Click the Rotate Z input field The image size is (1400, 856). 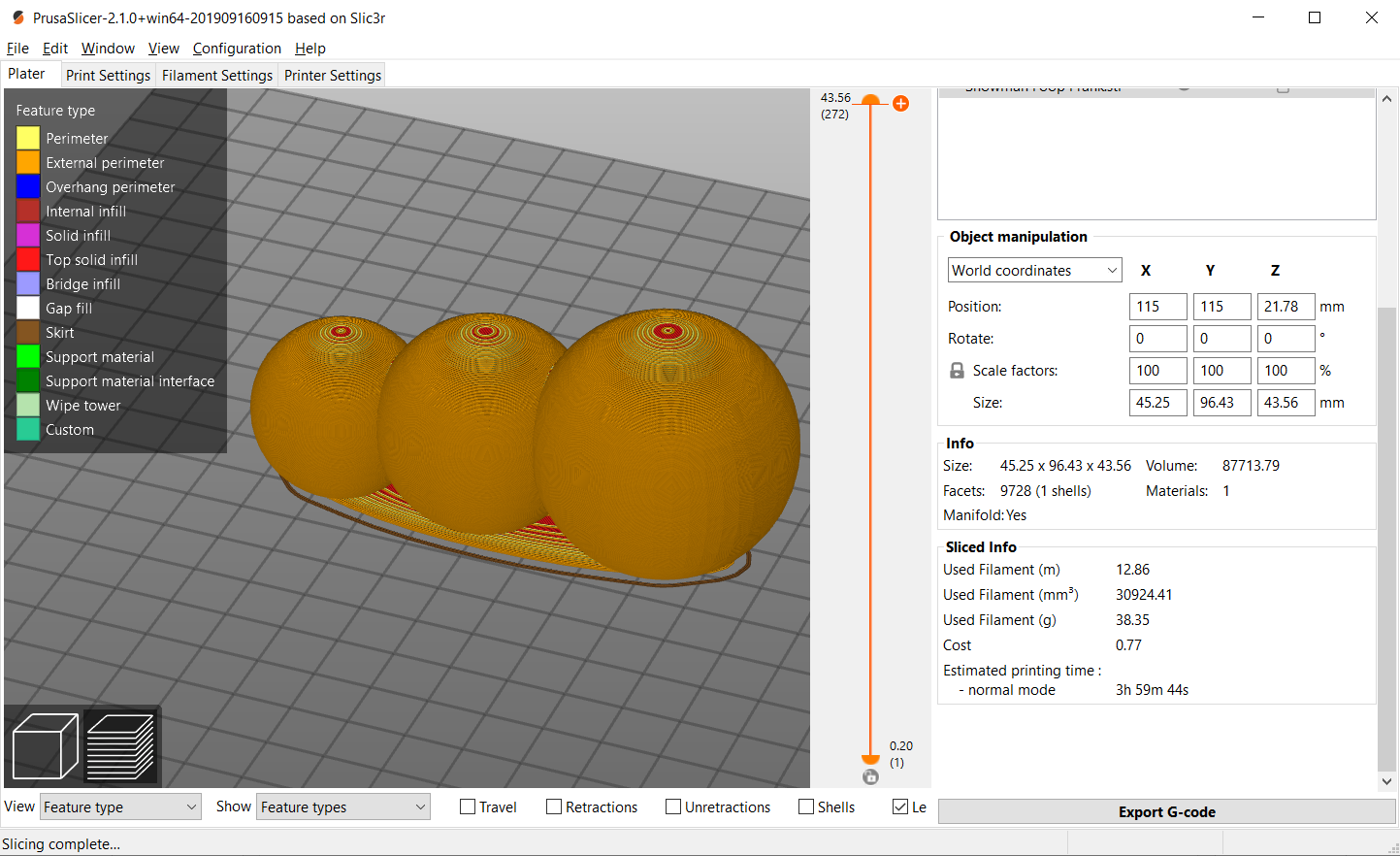[1286, 339]
